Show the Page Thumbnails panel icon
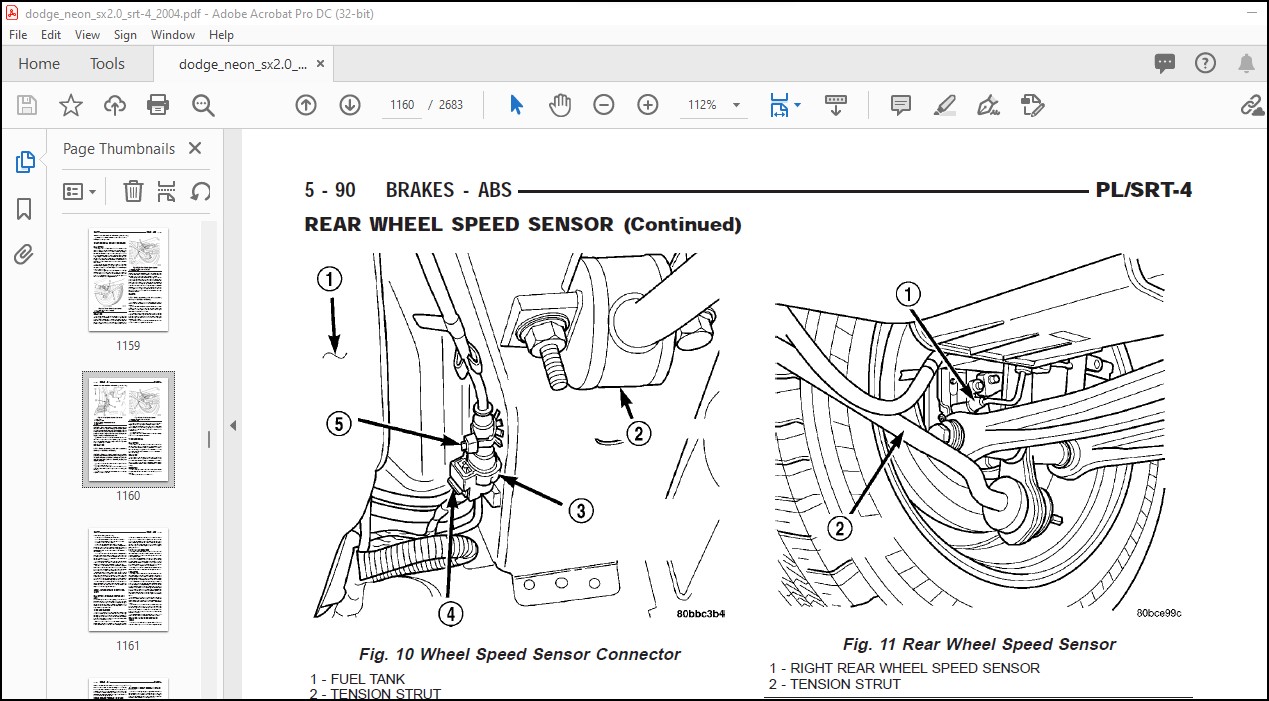Screen dimensions: 1269x701 pyautogui.click(x=25, y=162)
